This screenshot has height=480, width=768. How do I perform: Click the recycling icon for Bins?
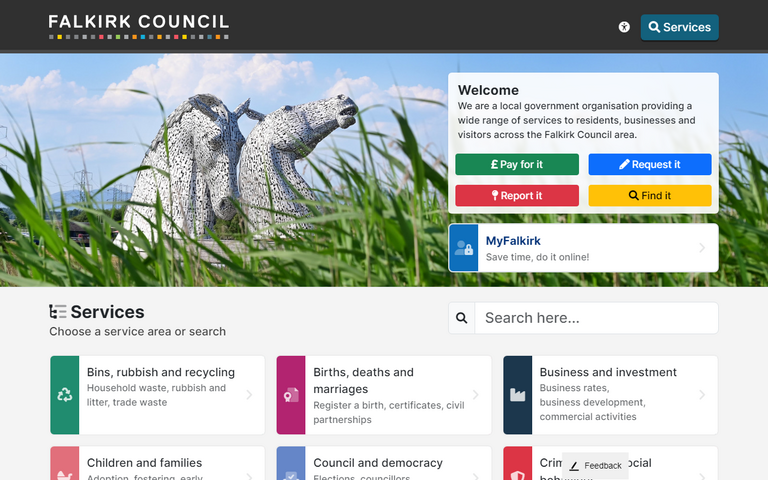pos(65,395)
